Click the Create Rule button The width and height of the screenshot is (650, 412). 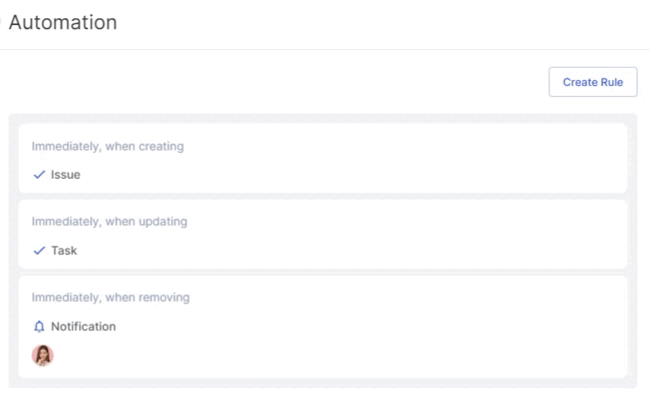(593, 82)
